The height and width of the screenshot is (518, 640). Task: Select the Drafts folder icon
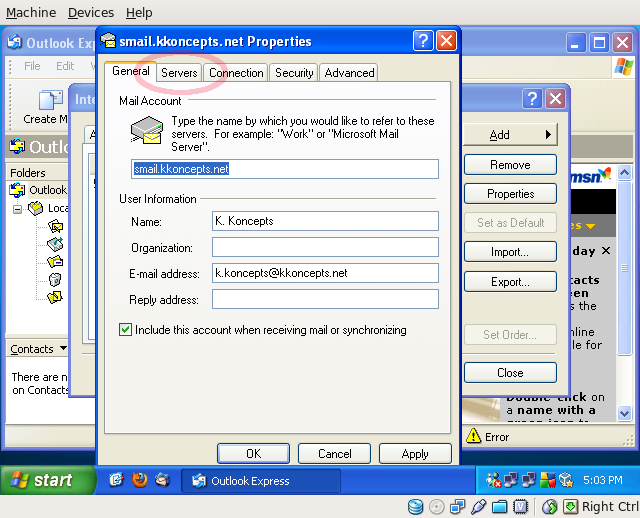pos(55,297)
